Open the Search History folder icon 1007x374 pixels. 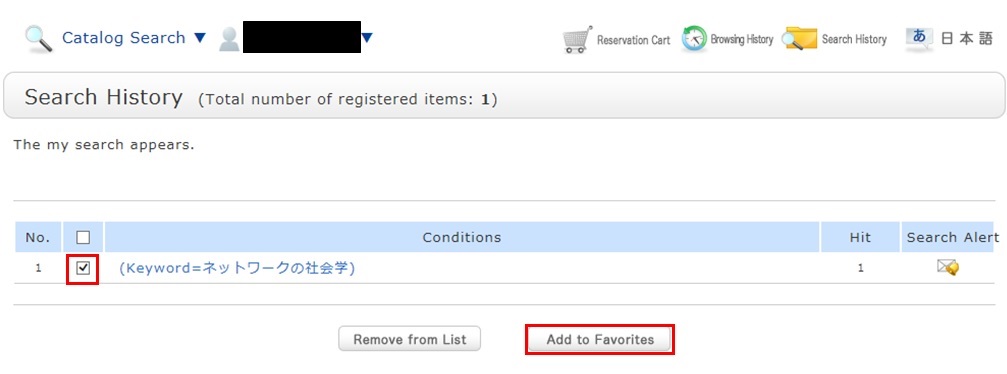[800, 39]
